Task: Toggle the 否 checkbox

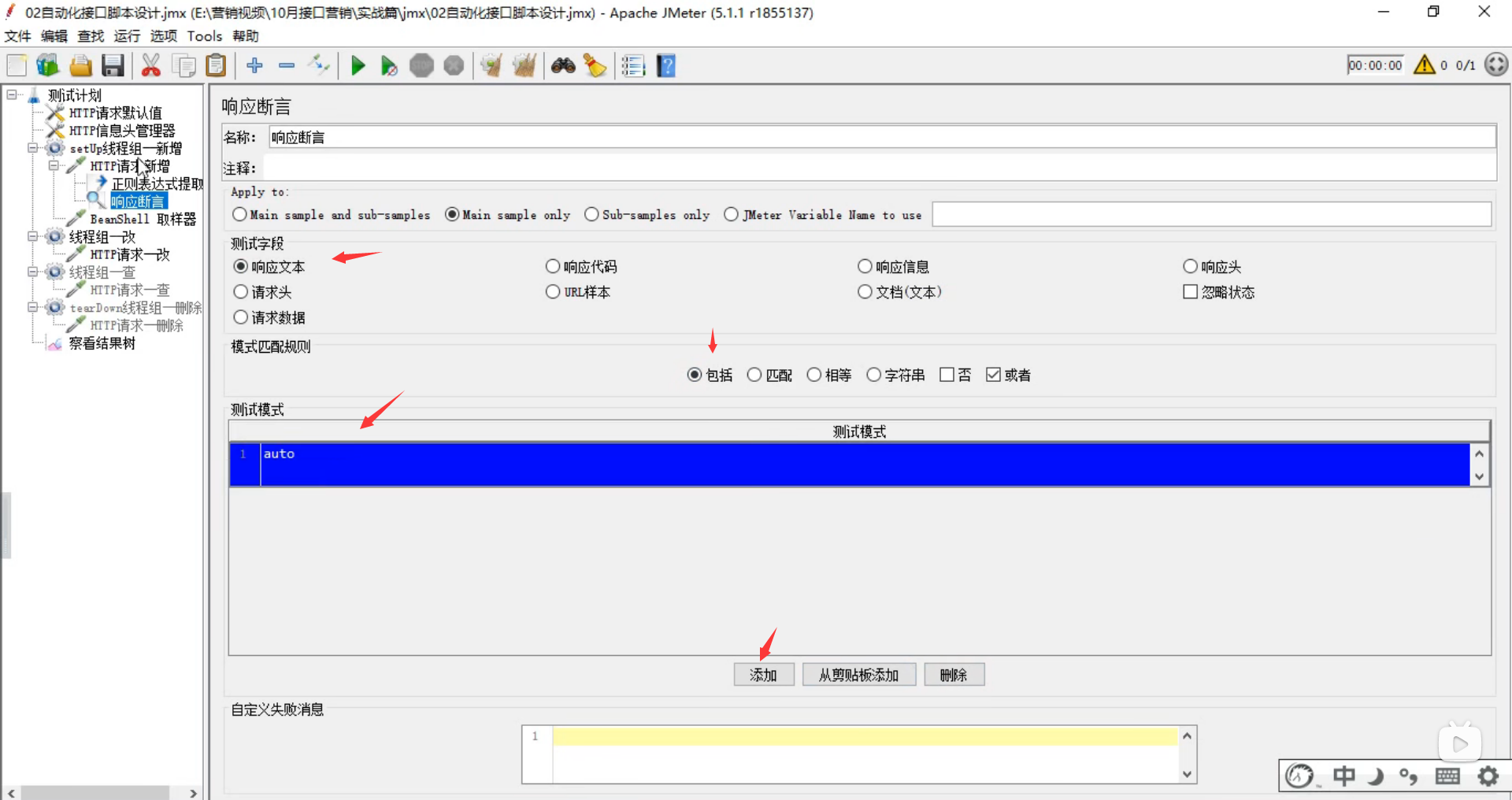Action: coord(955,375)
